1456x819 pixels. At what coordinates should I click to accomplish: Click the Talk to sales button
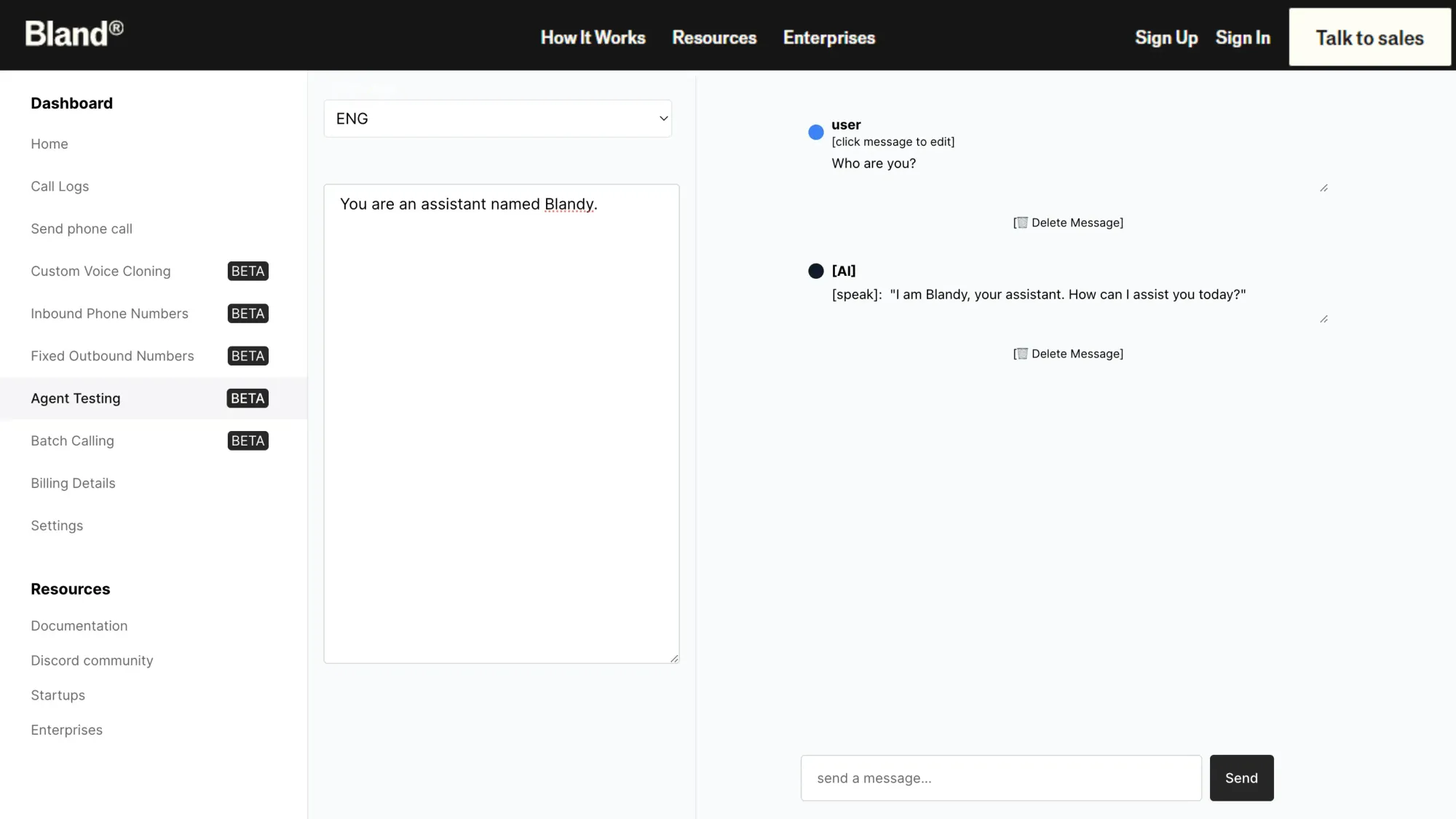point(1369,37)
